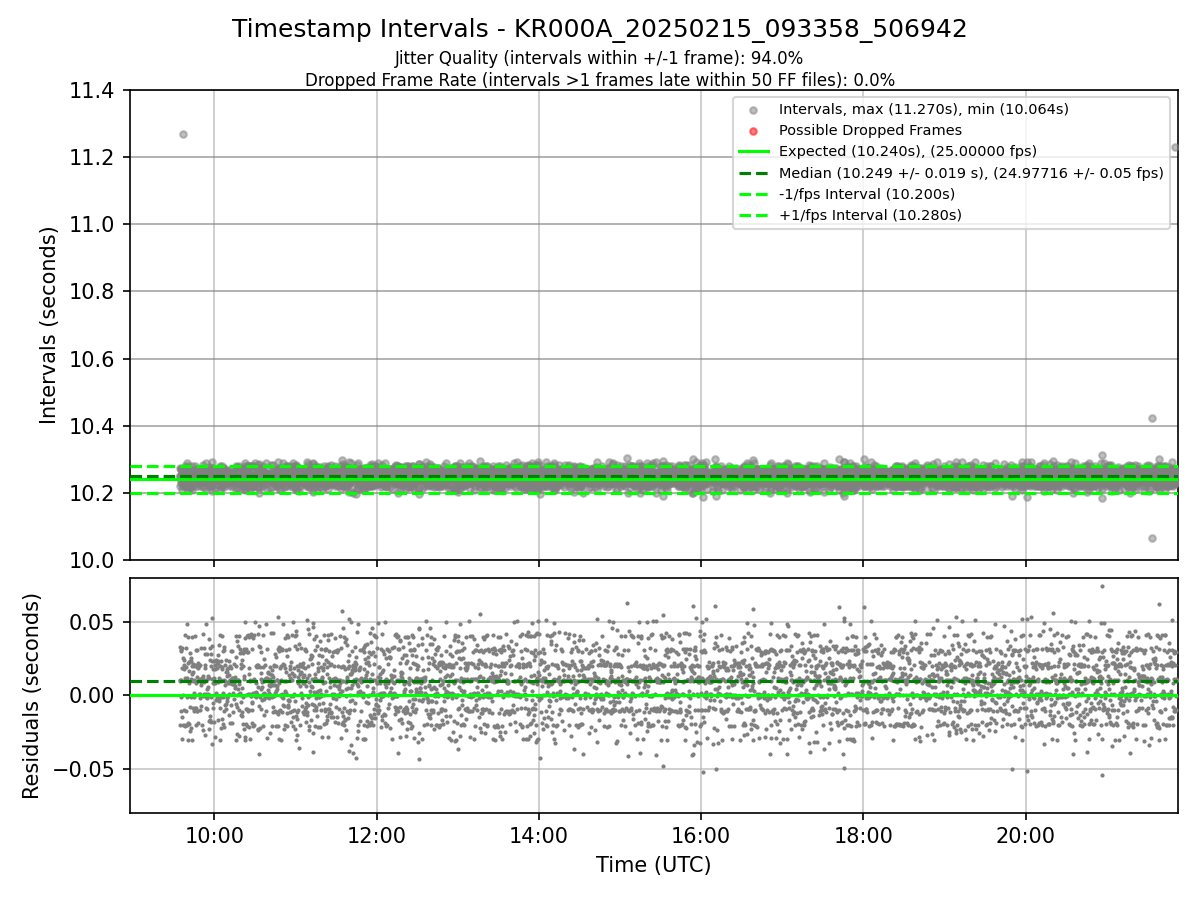Click the +1/fps Interval dashed legend sample
The width and height of the screenshot is (1200, 900).
[x=754, y=215]
